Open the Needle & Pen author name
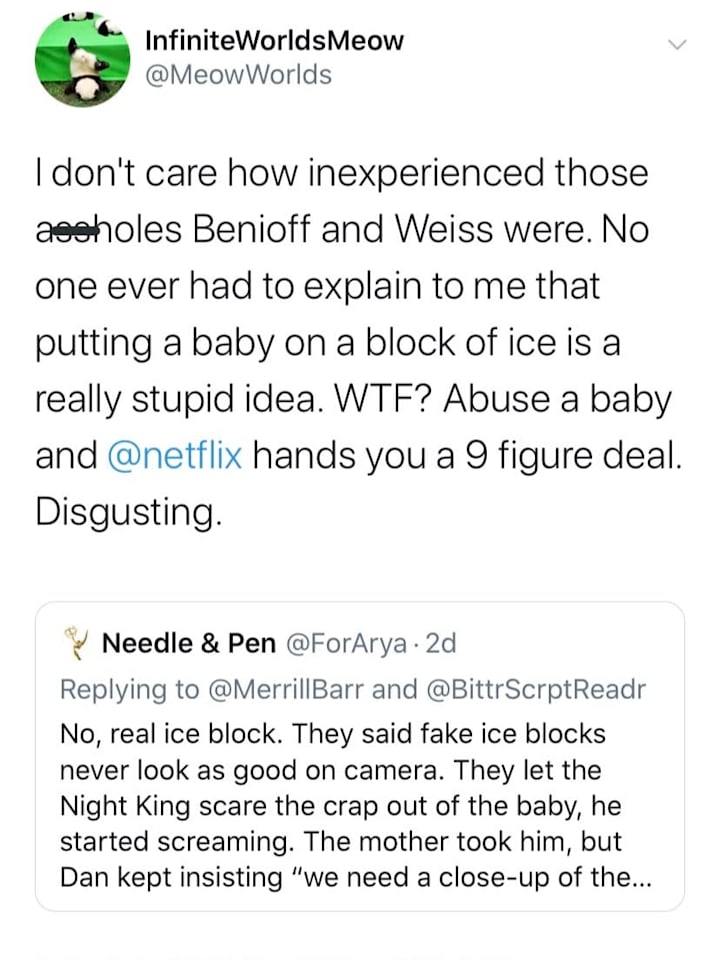 click(x=189, y=644)
